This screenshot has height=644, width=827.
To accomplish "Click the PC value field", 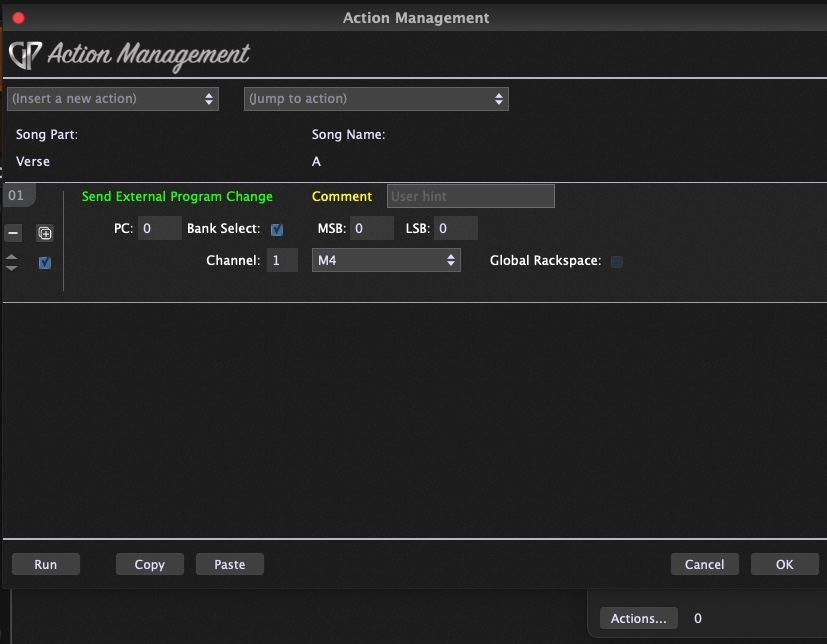I will [x=160, y=228].
